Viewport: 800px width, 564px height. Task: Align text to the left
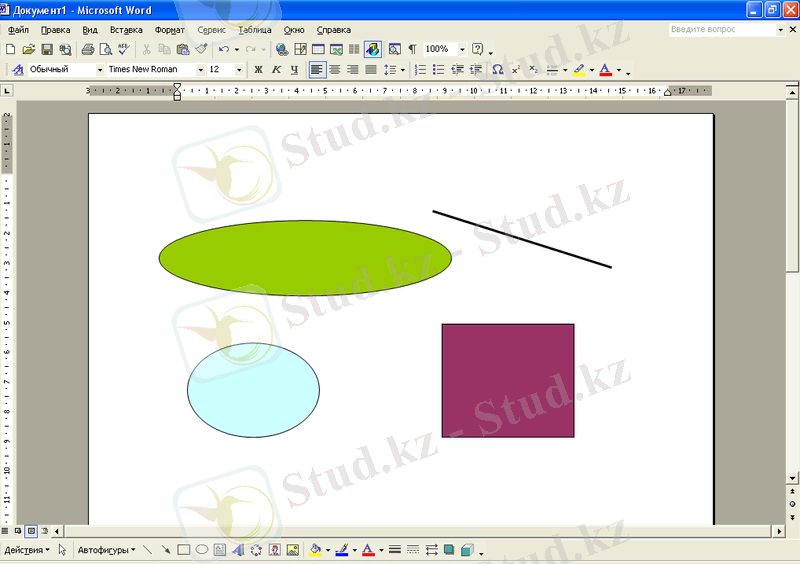(317, 69)
